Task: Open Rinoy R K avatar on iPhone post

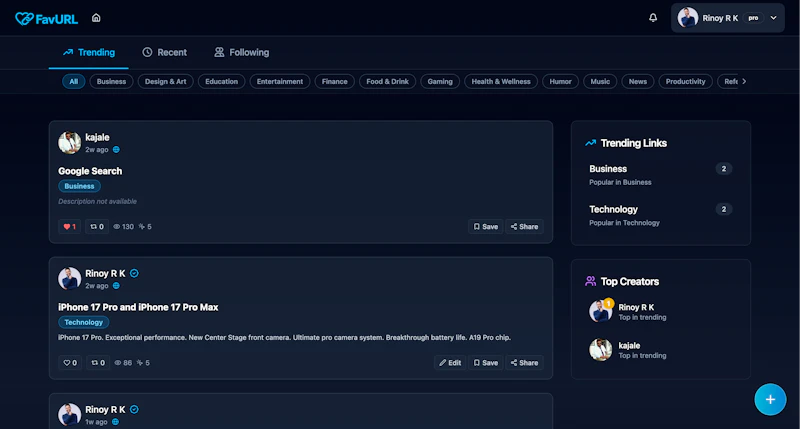Action: (x=69, y=279)
